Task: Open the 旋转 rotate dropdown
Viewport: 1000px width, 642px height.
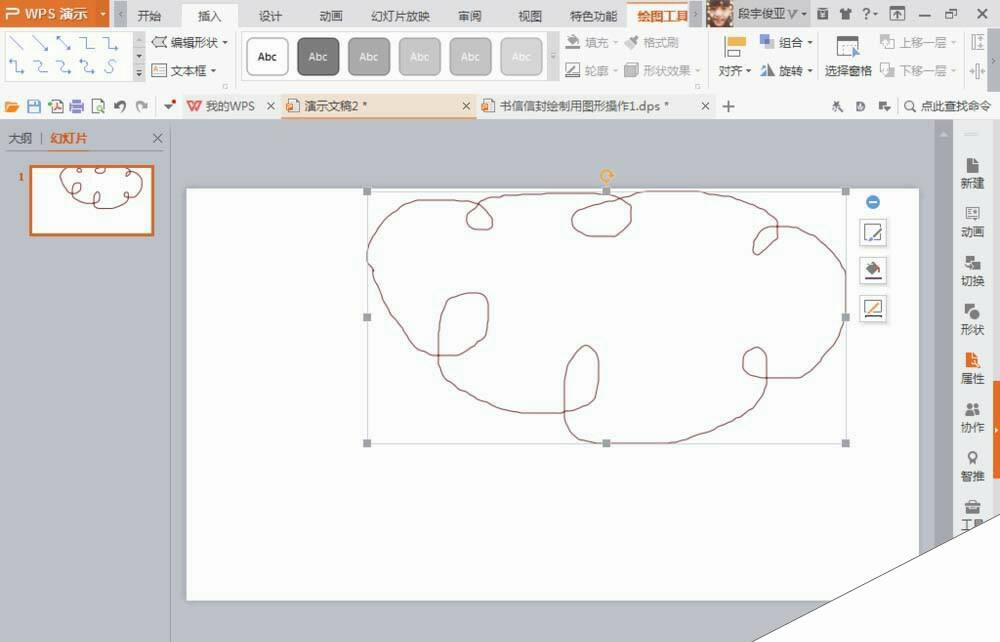Action: (x=810, y=71)
